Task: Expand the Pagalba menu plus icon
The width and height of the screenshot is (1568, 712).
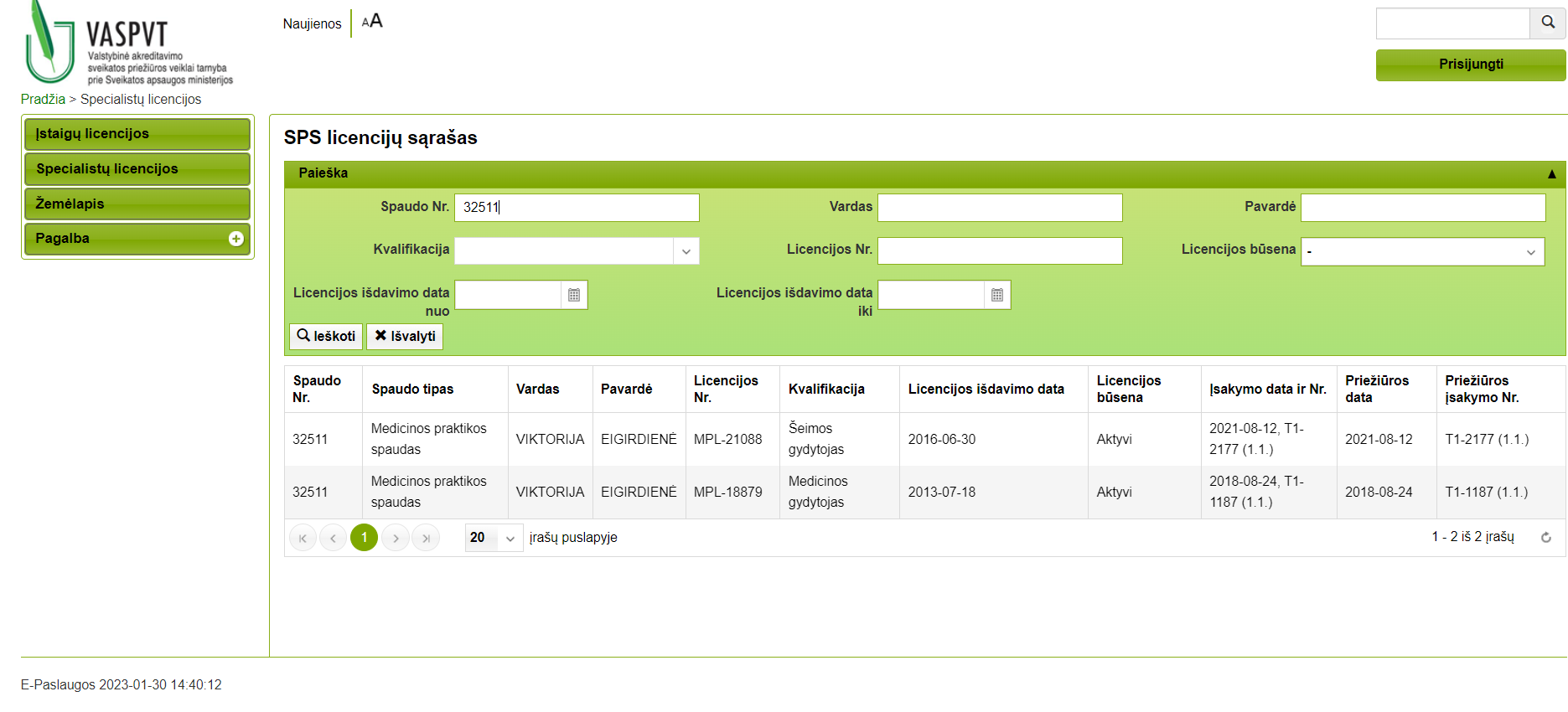Action: 236,239
